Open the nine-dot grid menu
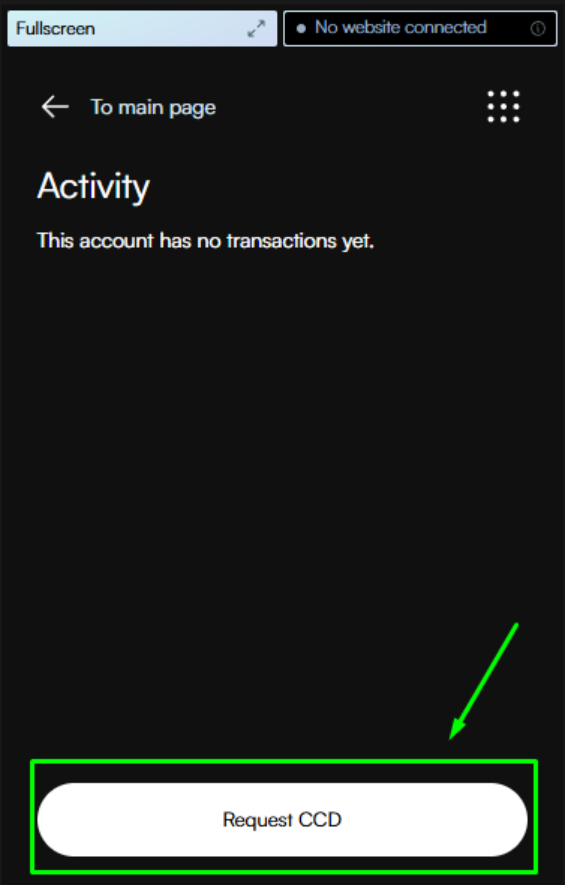 (503, 107)
